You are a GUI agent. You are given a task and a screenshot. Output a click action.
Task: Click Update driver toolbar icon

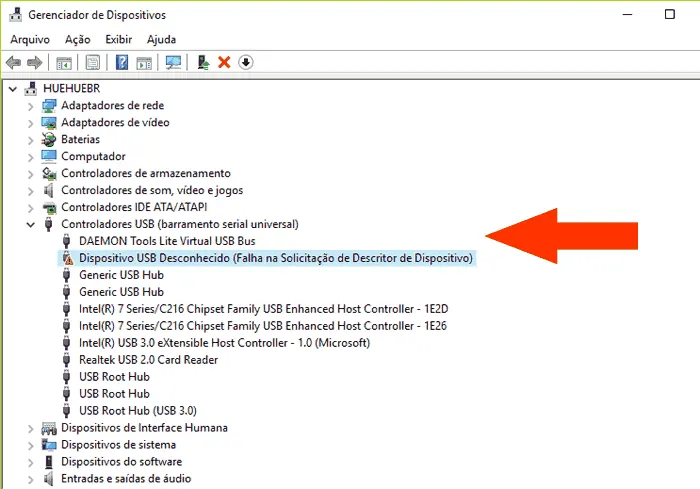pos(204,63)
